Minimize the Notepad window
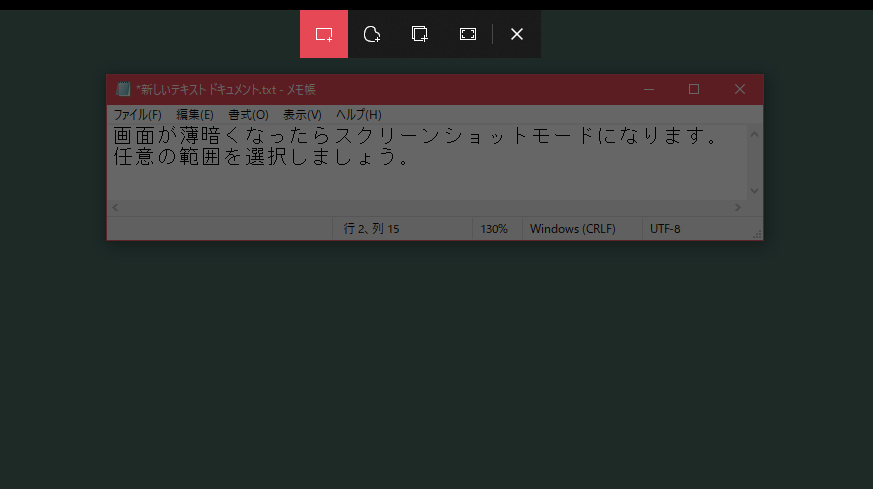Screen dimensions: 873x489 649,89
